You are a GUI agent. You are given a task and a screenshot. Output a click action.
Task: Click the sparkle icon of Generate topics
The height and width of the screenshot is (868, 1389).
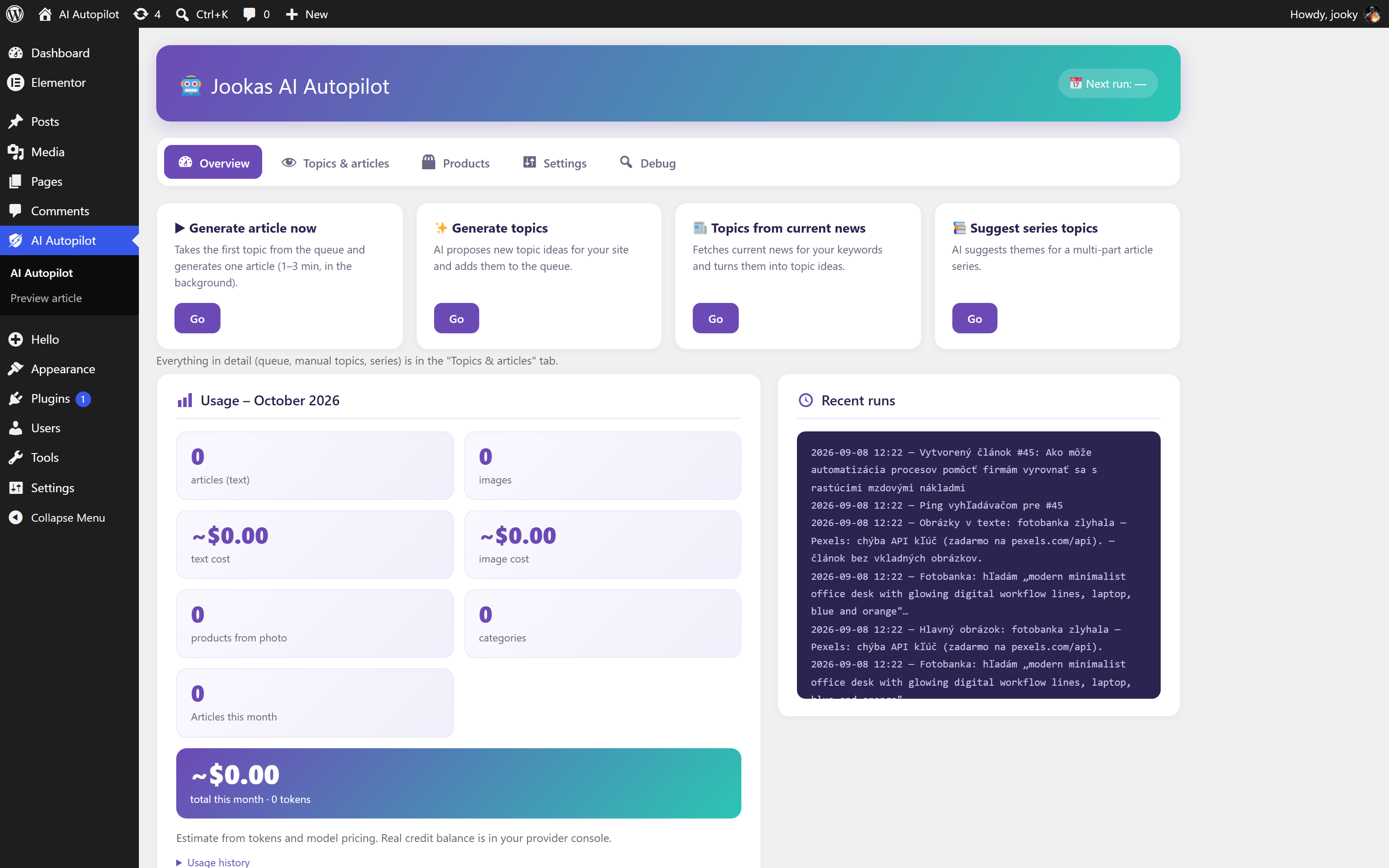point(441,228)
